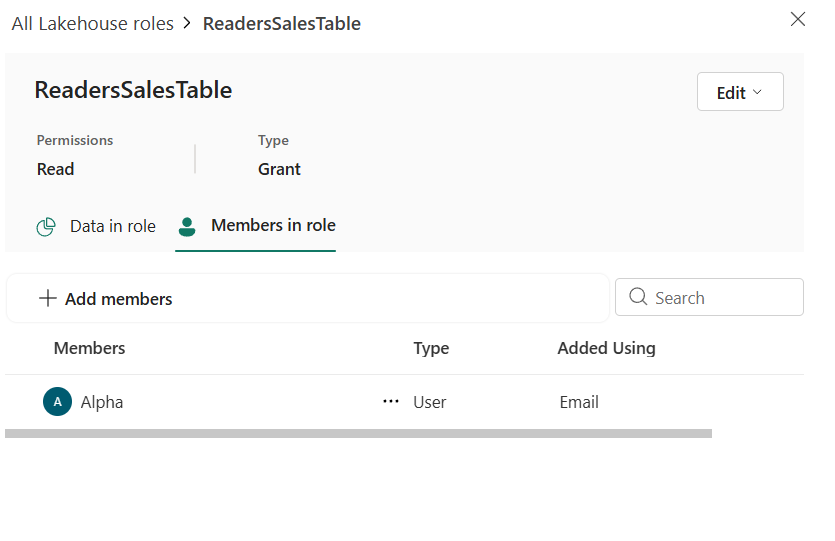Click the Added Using column header

(x=607, y=348)
